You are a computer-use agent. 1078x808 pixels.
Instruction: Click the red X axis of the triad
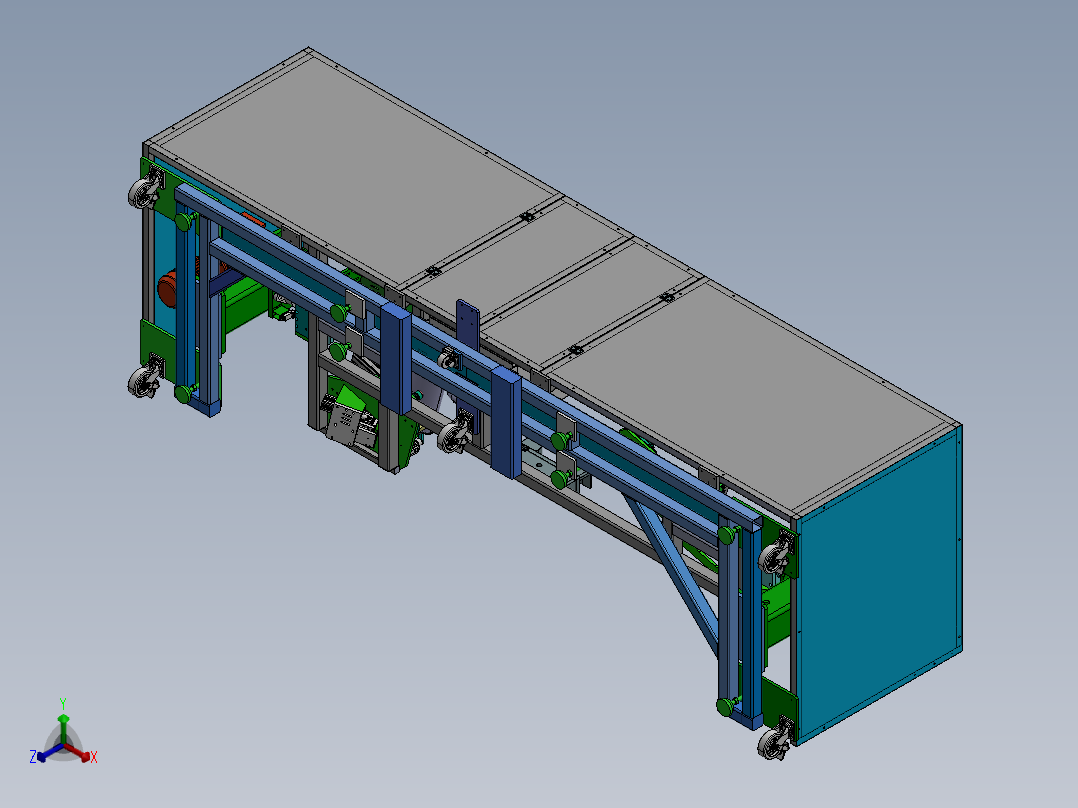tap(77, 751)
